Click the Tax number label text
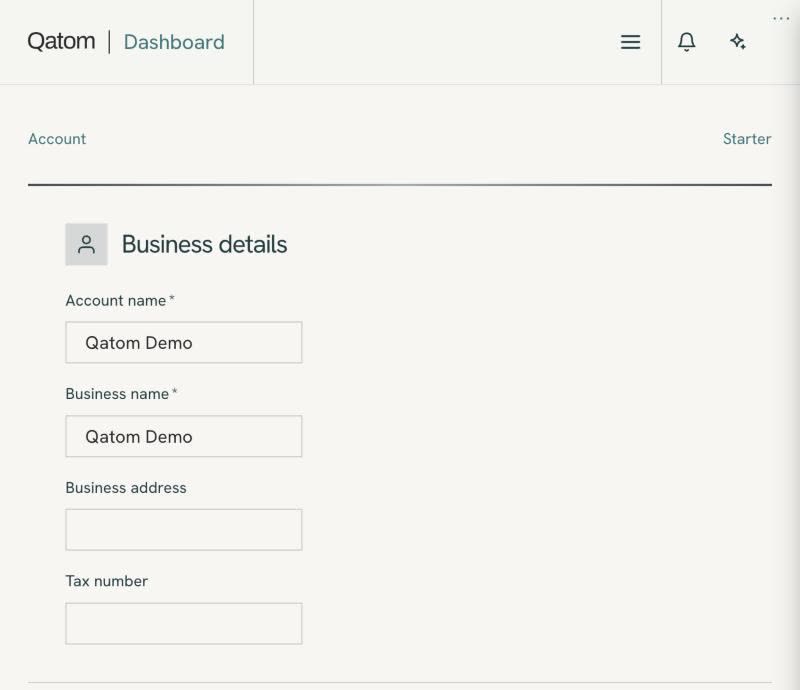800x690 pixels. pos(107,581)
